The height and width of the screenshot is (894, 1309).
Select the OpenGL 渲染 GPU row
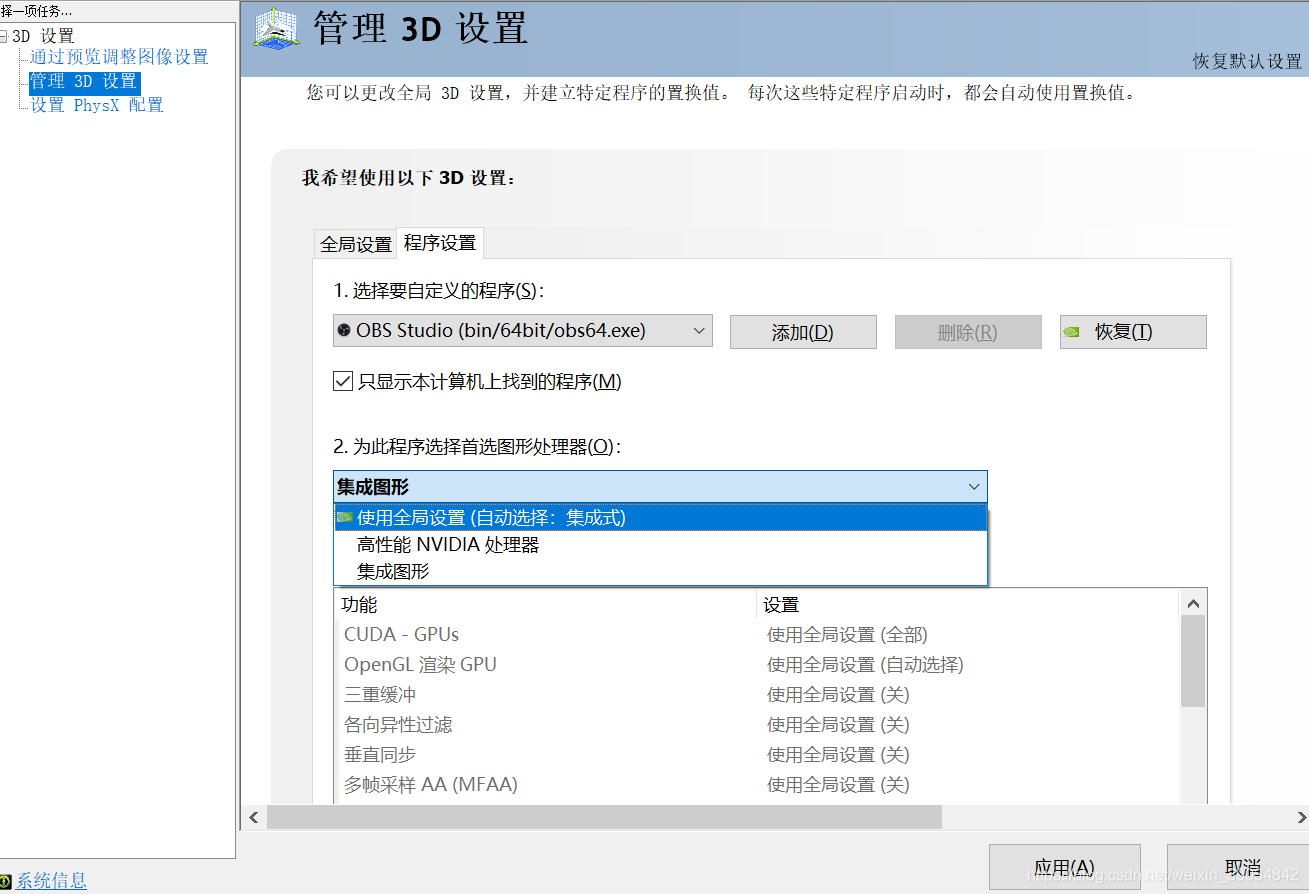coord(757,665)
